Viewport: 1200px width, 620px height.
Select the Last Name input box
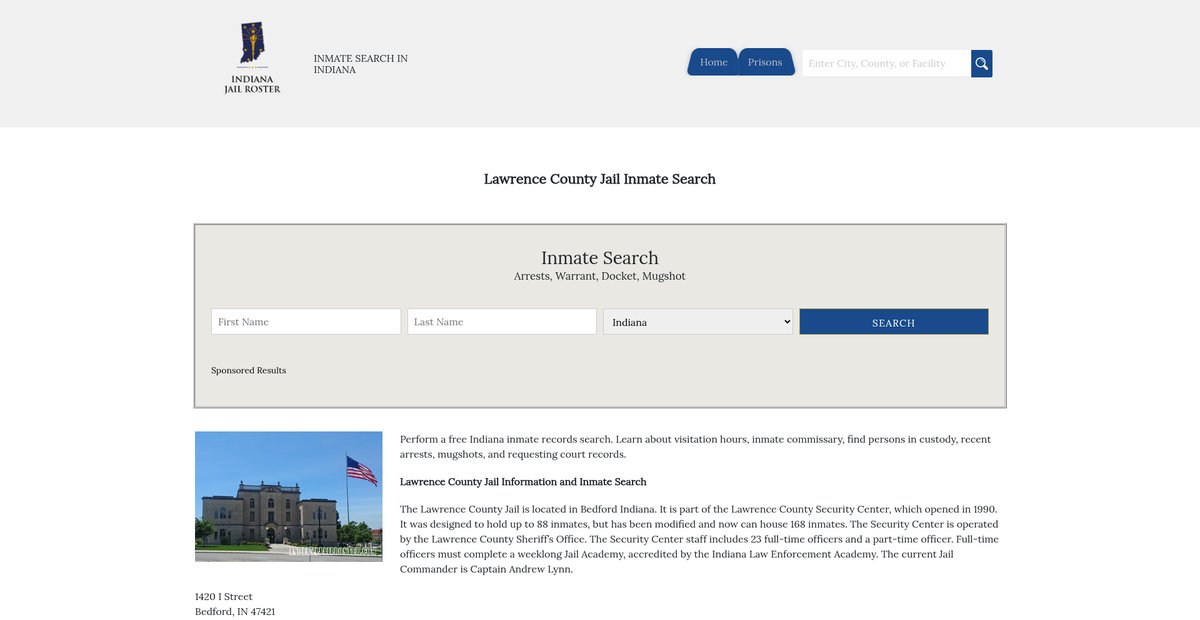[502, 322]
